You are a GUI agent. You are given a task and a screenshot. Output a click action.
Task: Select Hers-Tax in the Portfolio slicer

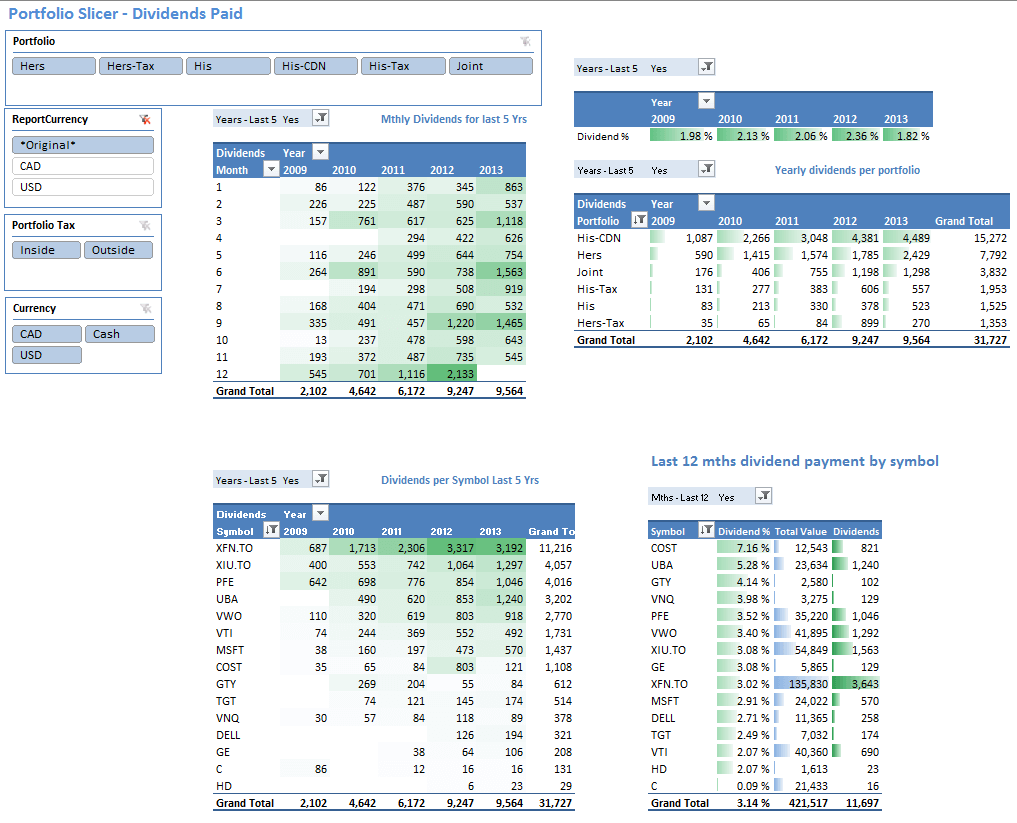(x=140, y=66)
